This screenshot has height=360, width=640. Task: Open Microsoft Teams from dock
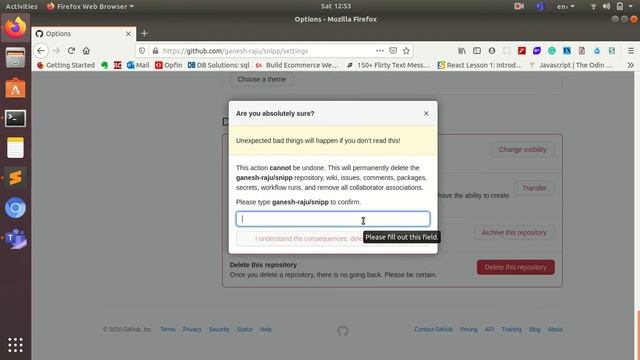click(x=16, y=238)
